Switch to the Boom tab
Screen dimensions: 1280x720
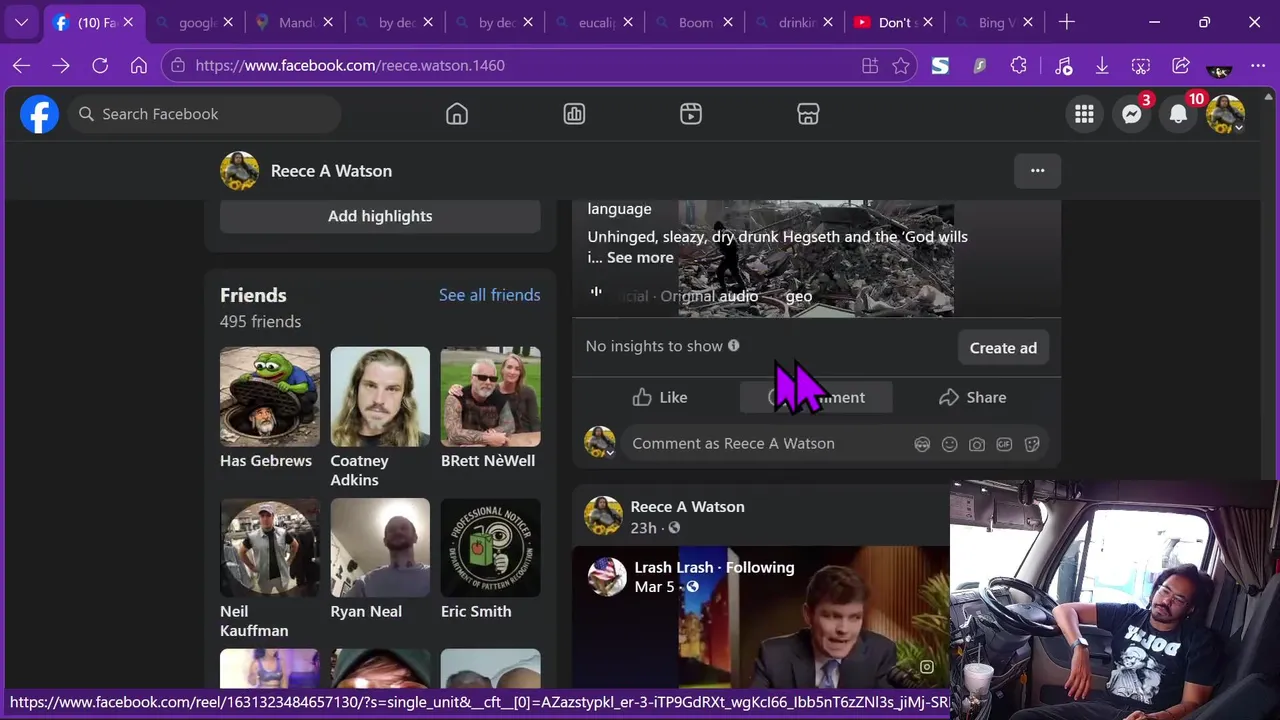pos(696,22)
